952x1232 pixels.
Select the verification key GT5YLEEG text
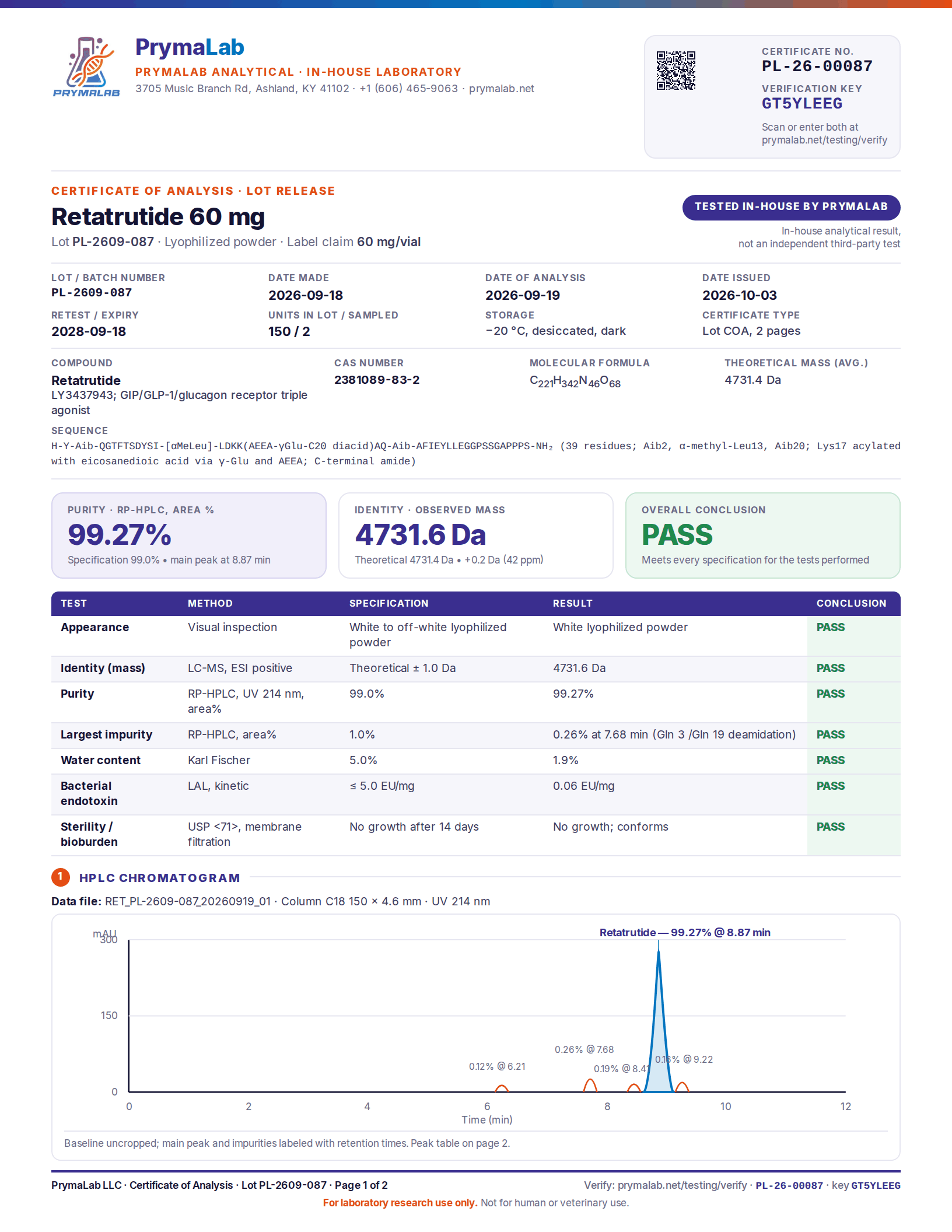pos(802,104)
